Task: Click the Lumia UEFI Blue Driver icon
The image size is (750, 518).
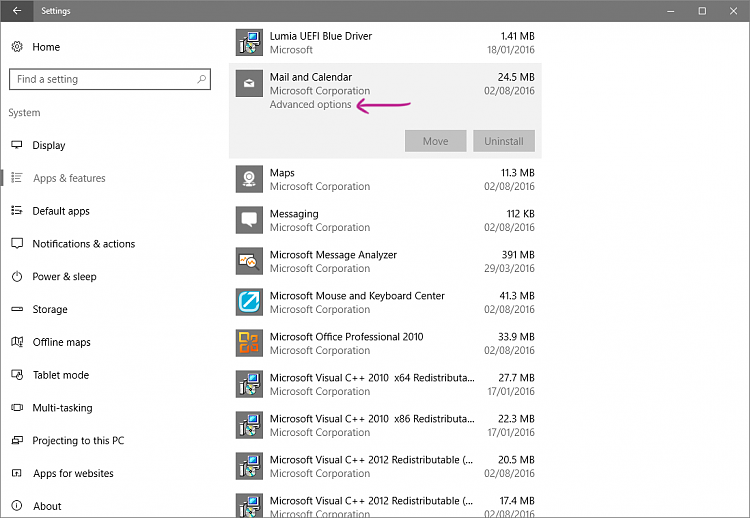Action: (249, 43)
